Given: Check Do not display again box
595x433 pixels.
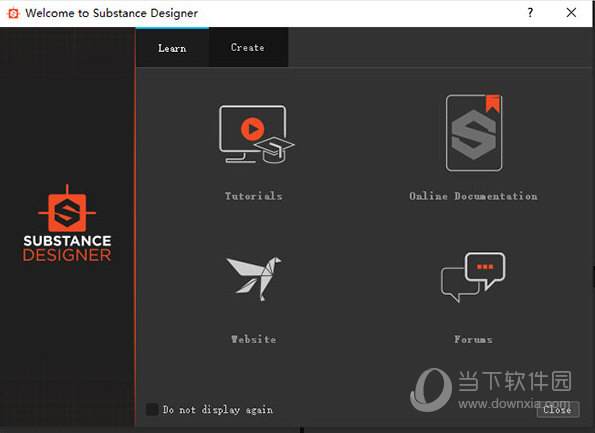Looking at the screenshot, I should 152,409.
